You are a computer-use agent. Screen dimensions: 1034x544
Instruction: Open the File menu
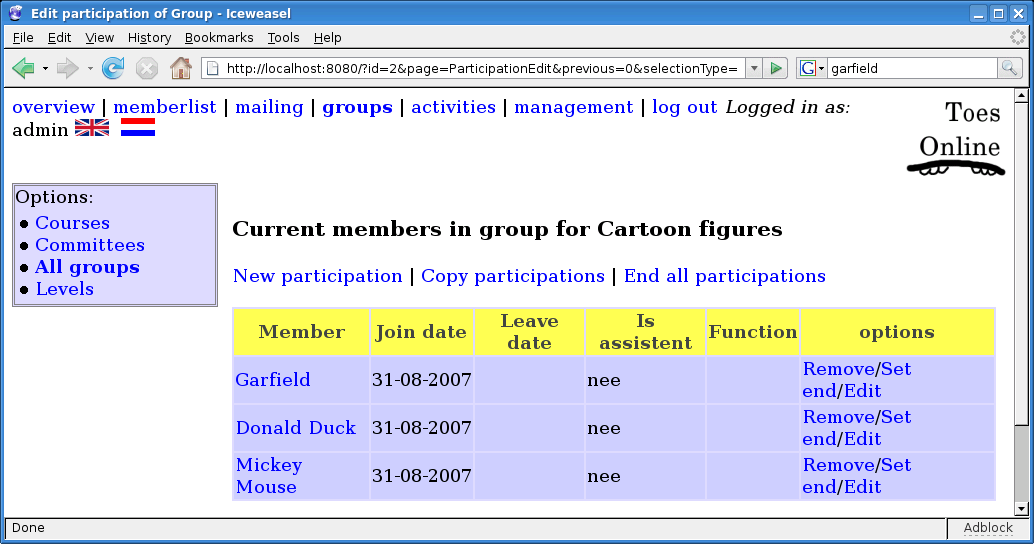[23, 38]
